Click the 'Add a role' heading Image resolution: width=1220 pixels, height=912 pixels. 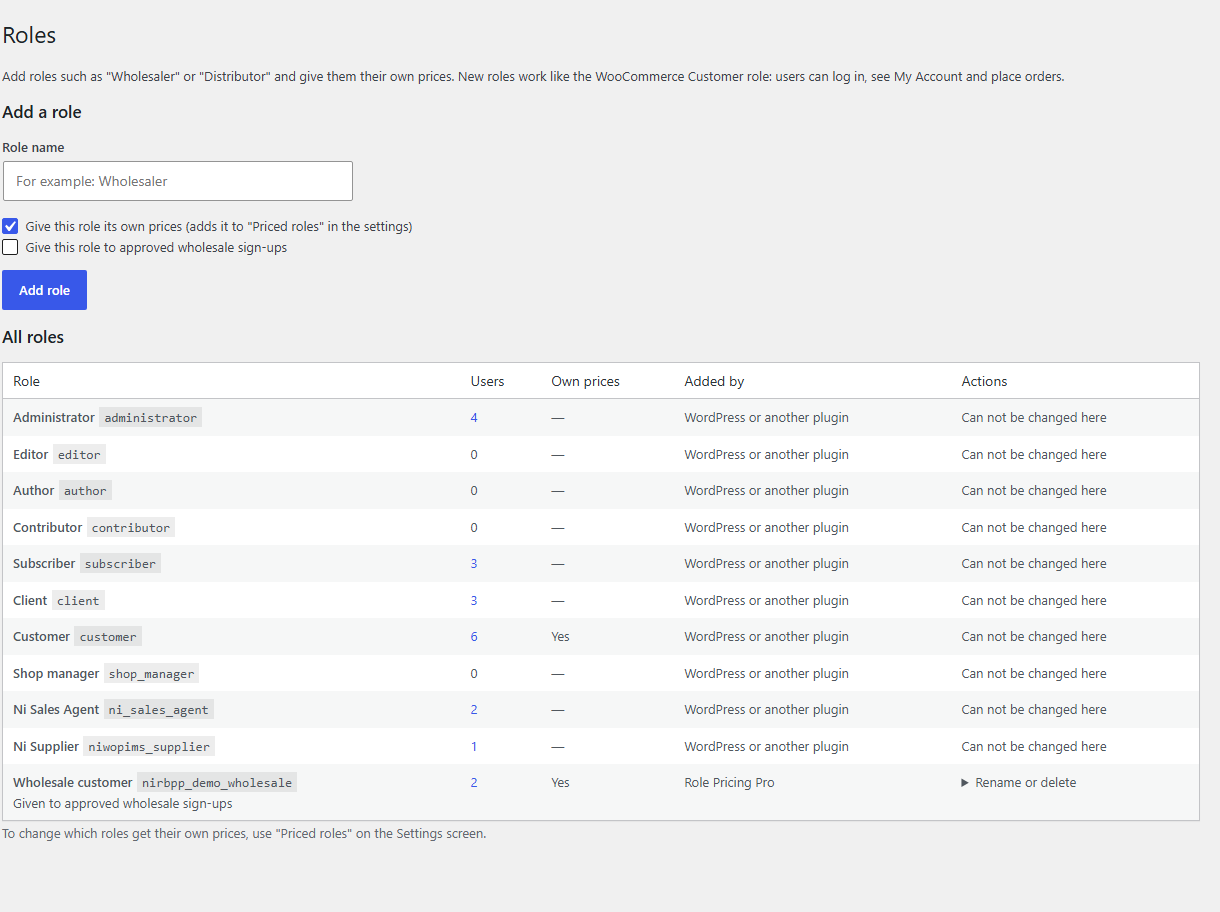42,112
